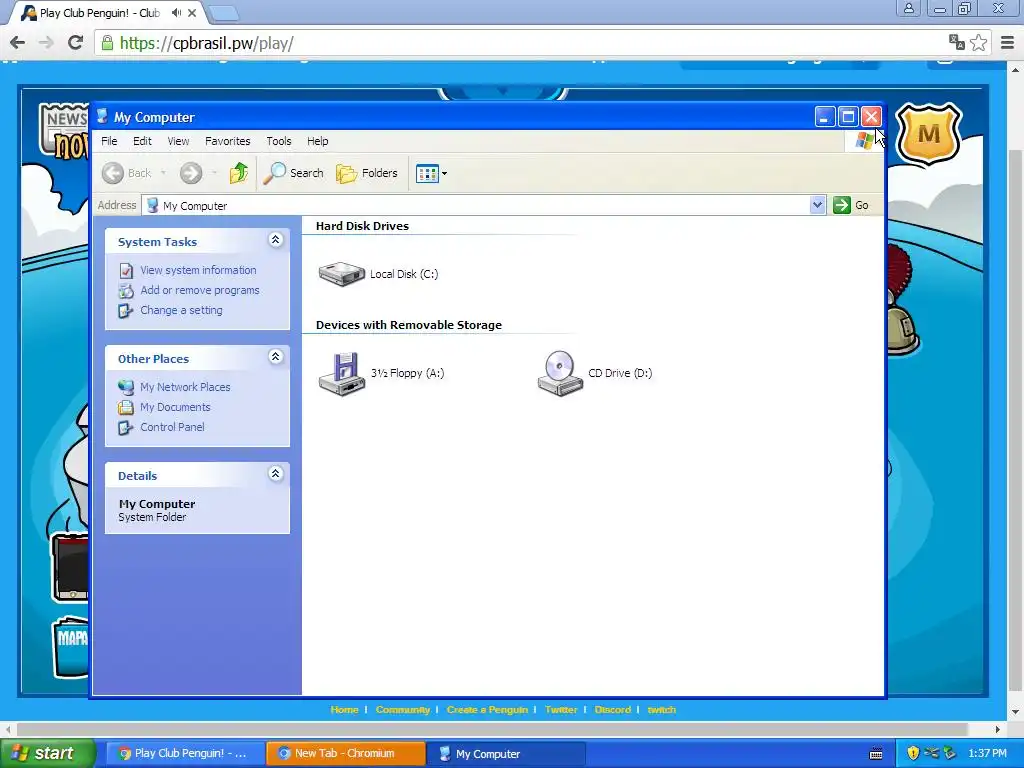Viewport: 1024px width, 768px height.
Task: Switch to New Tab - Chromium taskbar item
Action: [346, 754]
